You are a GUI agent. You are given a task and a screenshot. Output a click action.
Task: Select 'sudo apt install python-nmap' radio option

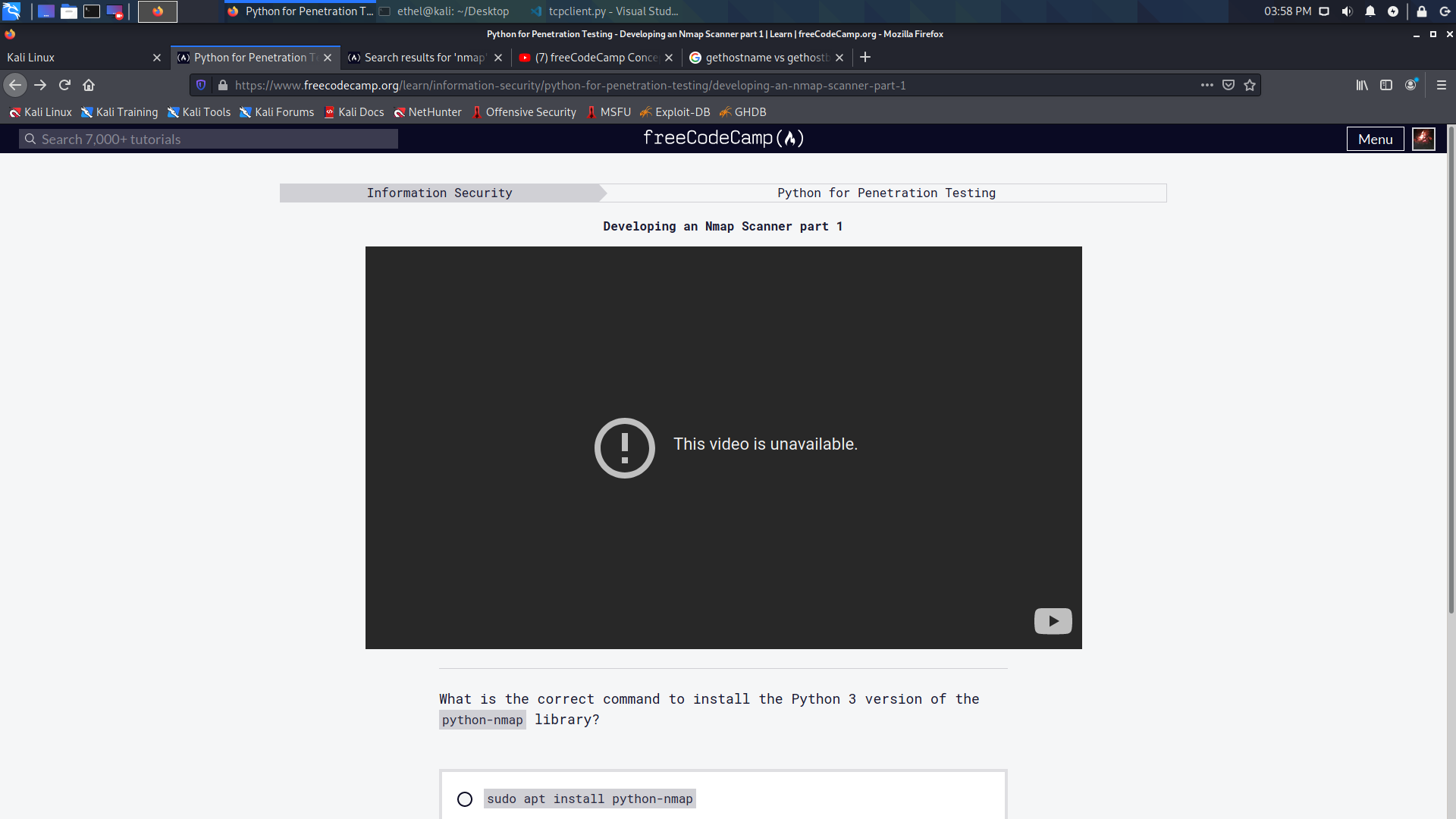point(465,799)
